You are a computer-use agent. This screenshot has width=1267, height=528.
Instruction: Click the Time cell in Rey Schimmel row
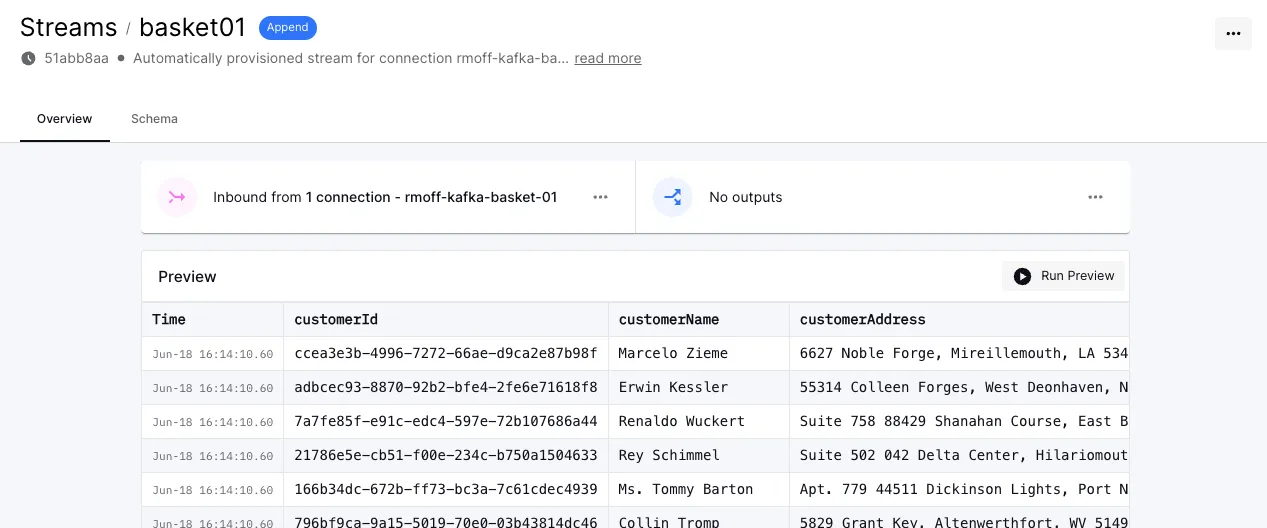(x=213, y=455)
